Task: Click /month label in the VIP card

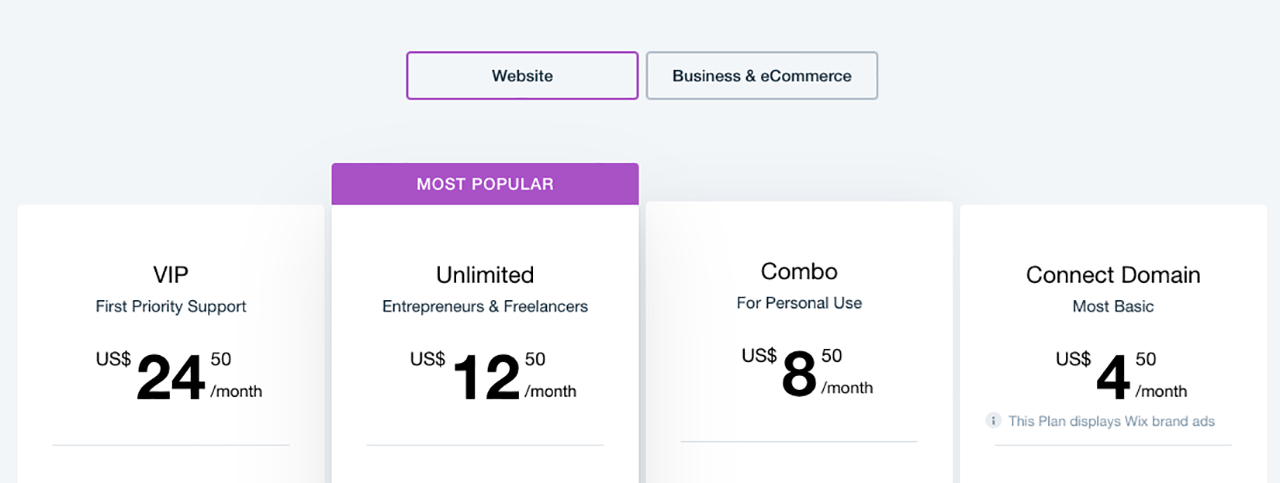Action: [236, 391]
